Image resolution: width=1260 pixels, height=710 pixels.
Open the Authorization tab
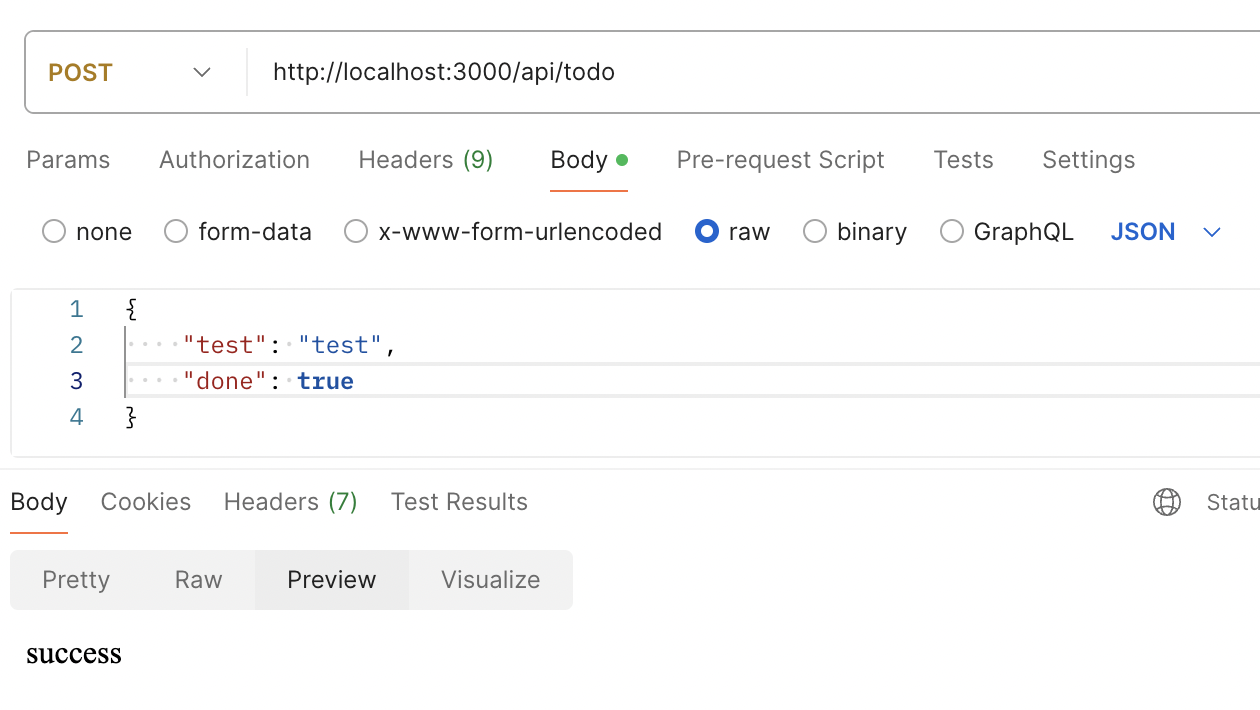click(x=234, y=160)
